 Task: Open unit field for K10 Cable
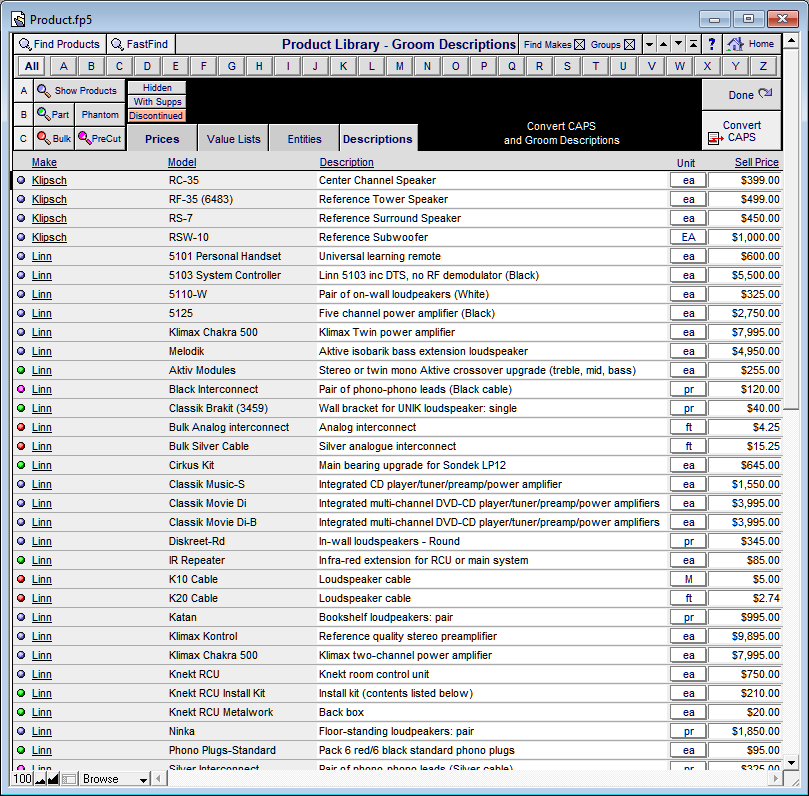click(x=688, y=579)
